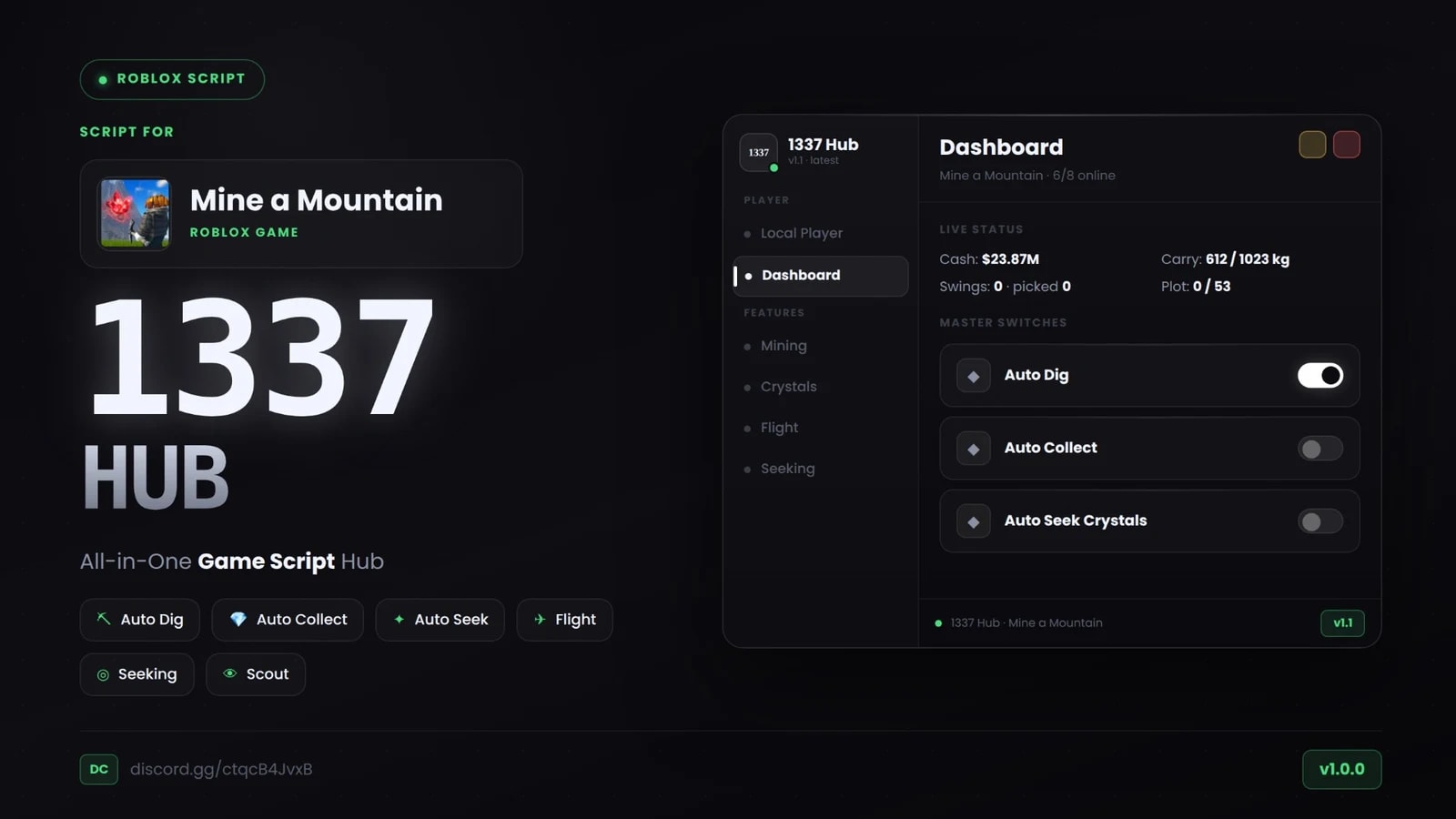Click the red close square button
The width and height of the screenshot is (1456, 819).
[1347, 145]
